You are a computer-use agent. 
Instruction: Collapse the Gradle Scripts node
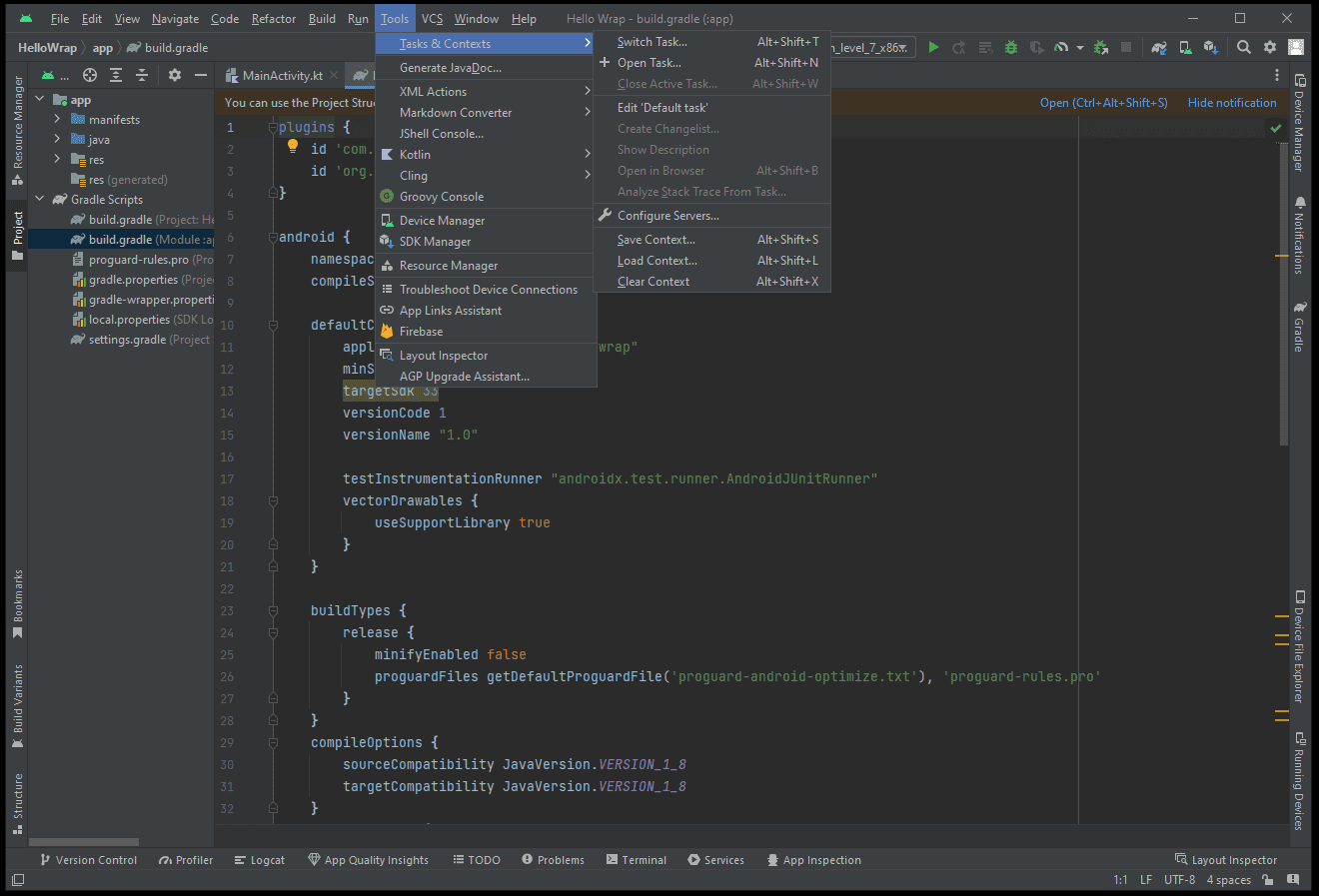[x=40, y=199]
